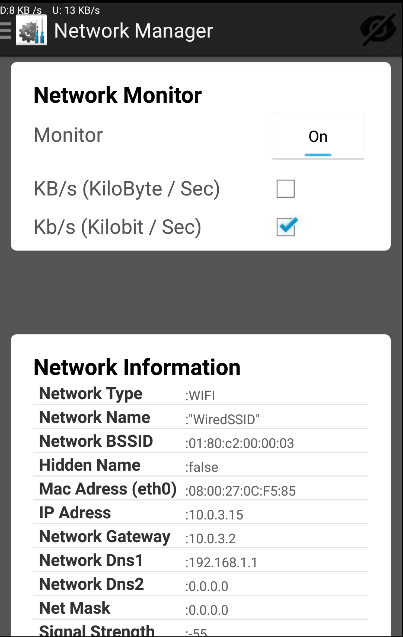Tap the Network Dns2 row
The height and width of the screenshot is (637, 403).
point(200,585)
